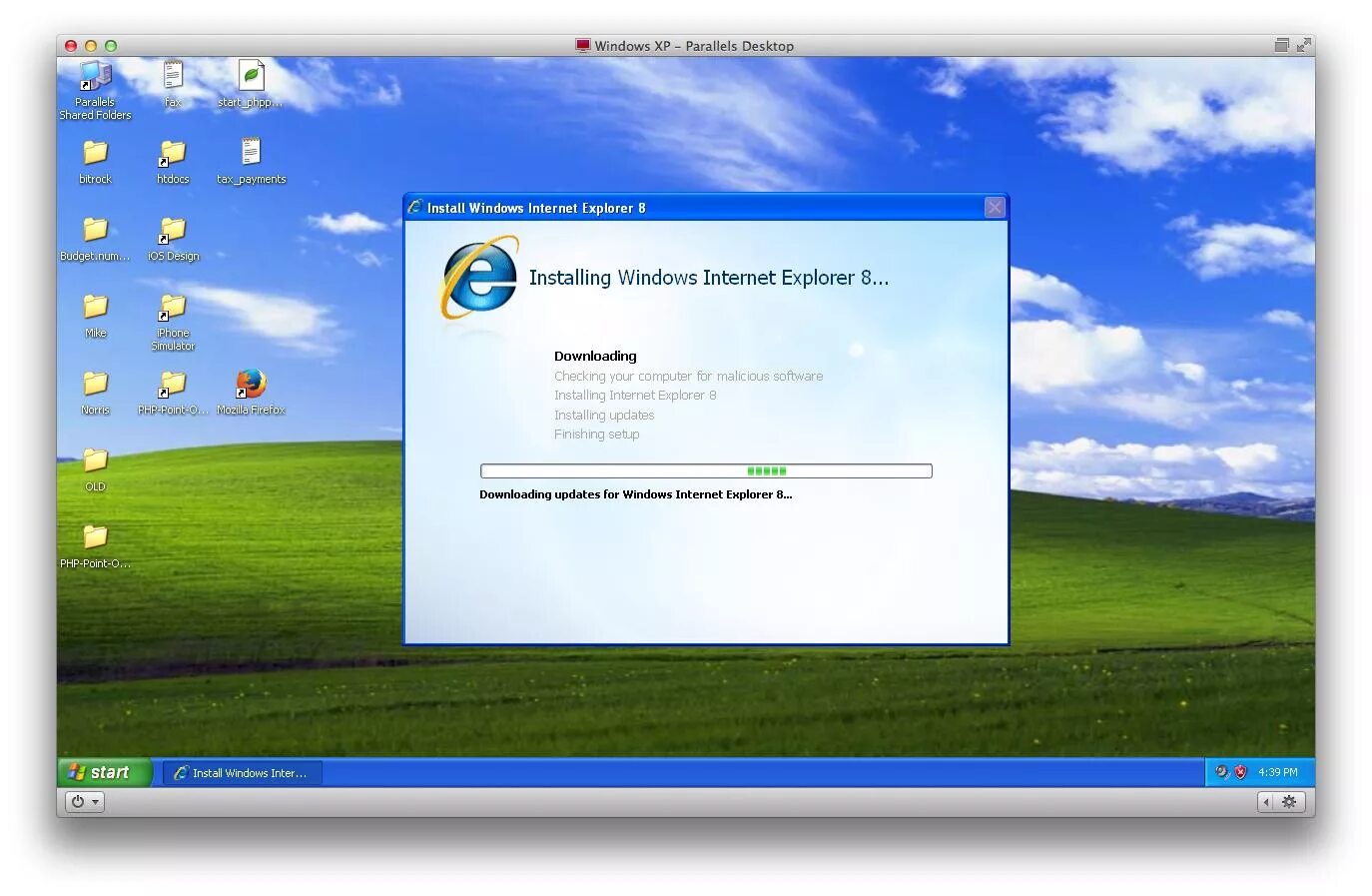1372x896 pixels.
Task: Open the Parallels power button dropdown
Action: coord(85,801)
